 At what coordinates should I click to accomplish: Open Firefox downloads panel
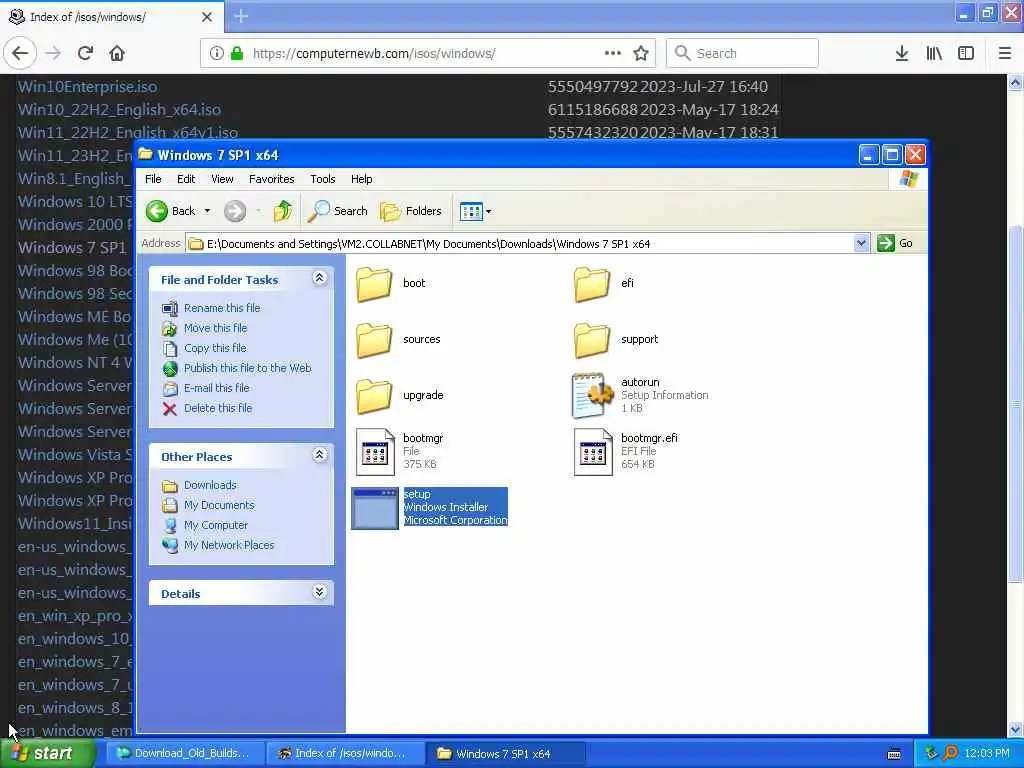point(901,54)
